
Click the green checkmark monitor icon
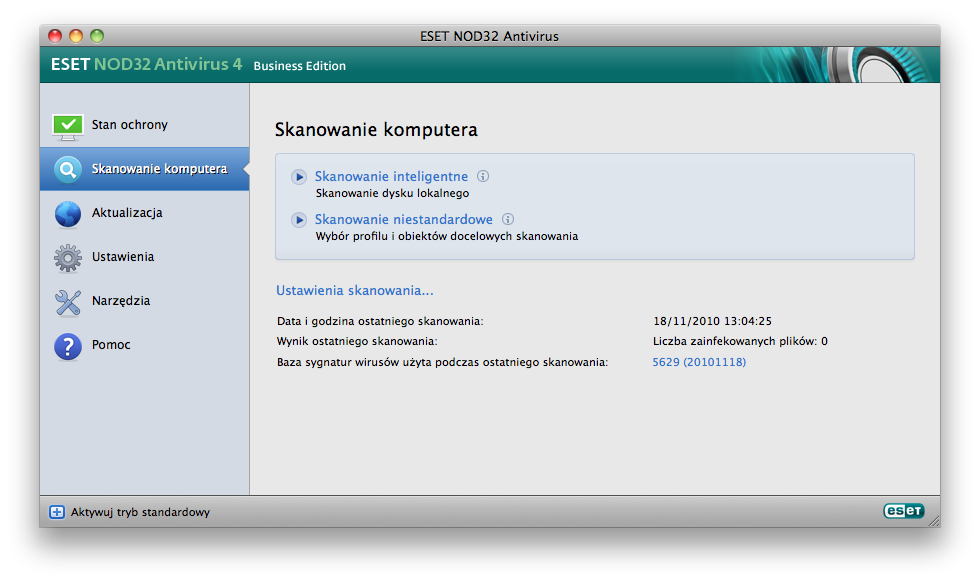click(68, 126)
